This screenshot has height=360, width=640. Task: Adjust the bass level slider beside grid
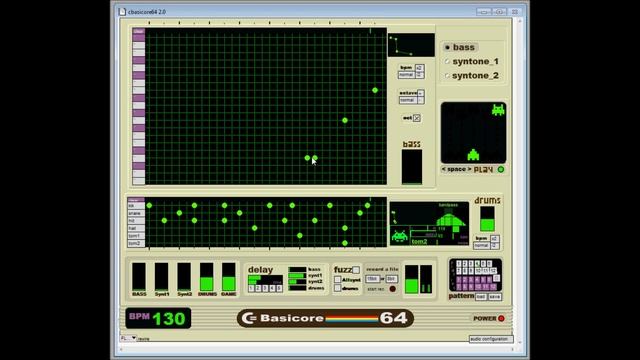pos(412,167)
